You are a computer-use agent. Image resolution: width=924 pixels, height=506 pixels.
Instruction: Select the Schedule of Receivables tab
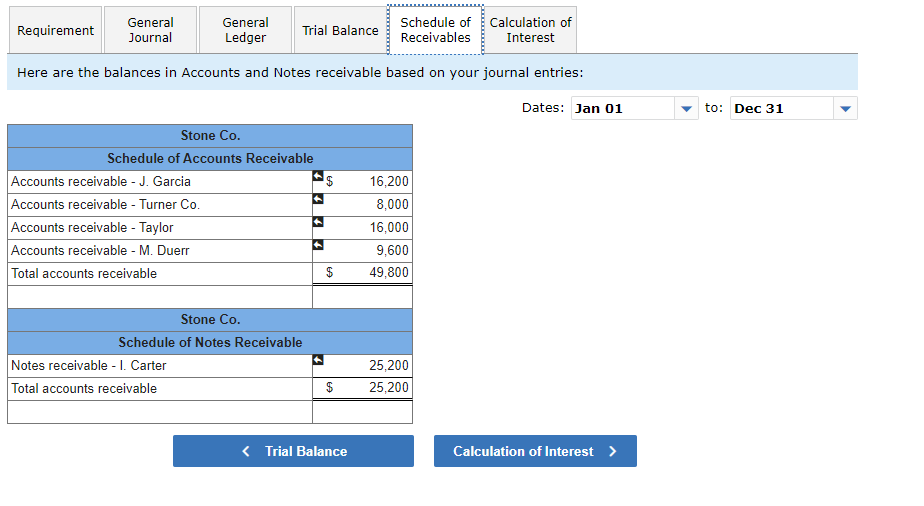(435, 30)
